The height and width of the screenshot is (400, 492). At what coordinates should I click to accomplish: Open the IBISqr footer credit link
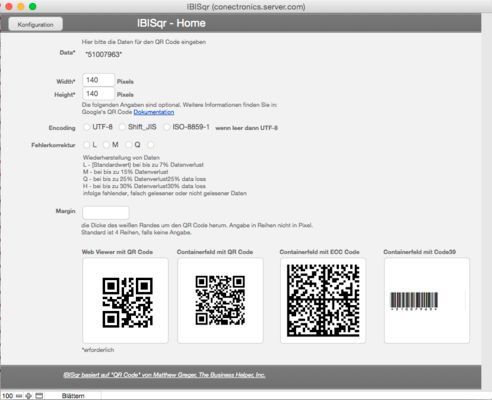coord(164,375)
